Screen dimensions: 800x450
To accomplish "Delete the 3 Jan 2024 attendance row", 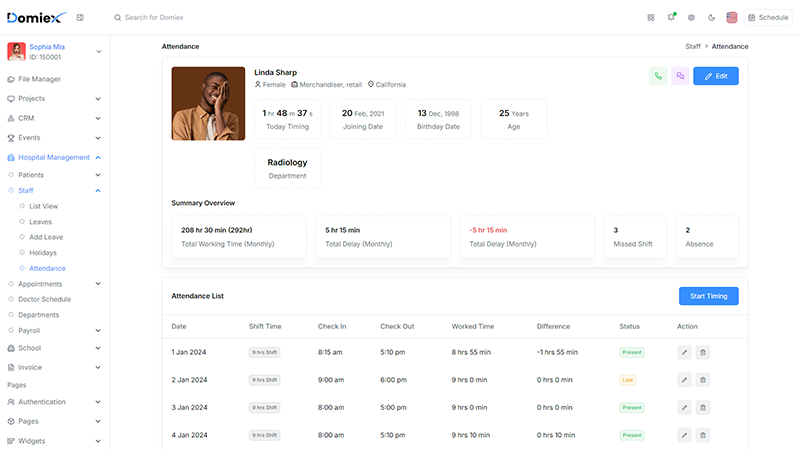I will (x=703, y=408).
